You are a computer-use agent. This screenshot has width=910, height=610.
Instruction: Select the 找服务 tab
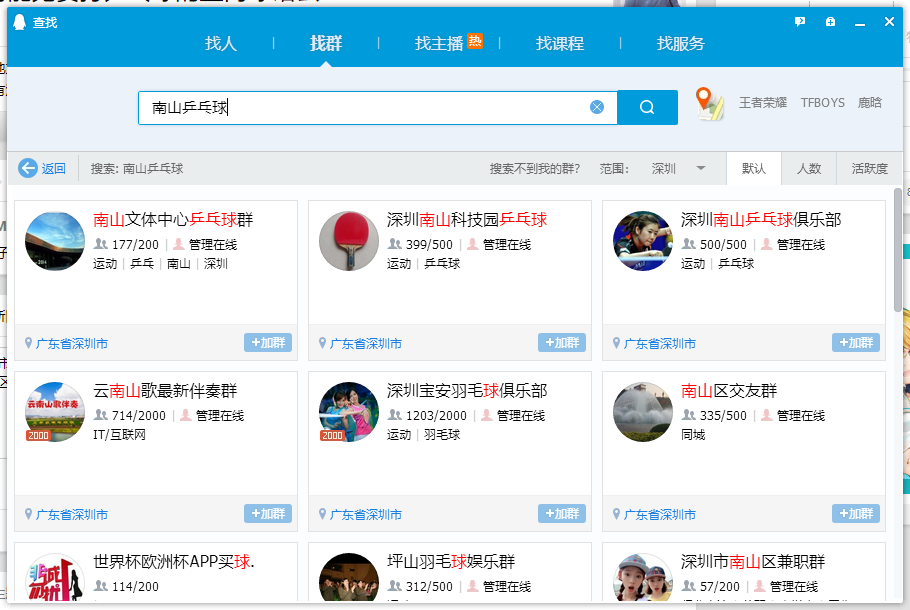681,44
